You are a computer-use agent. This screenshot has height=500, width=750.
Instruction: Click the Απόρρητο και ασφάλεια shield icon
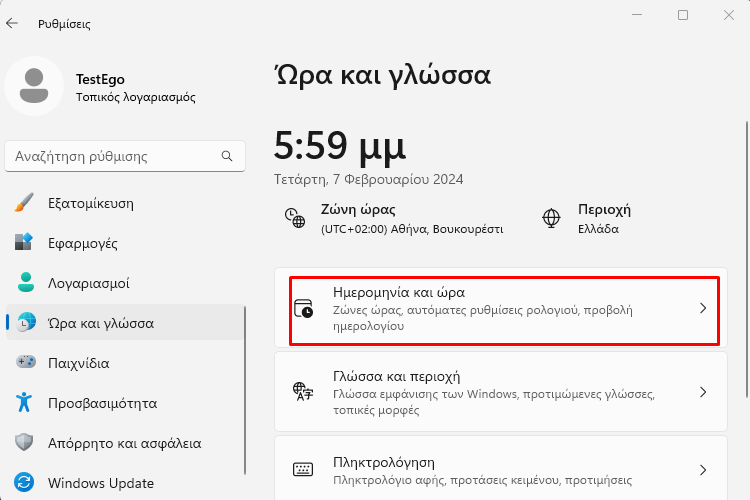(24, 443)
